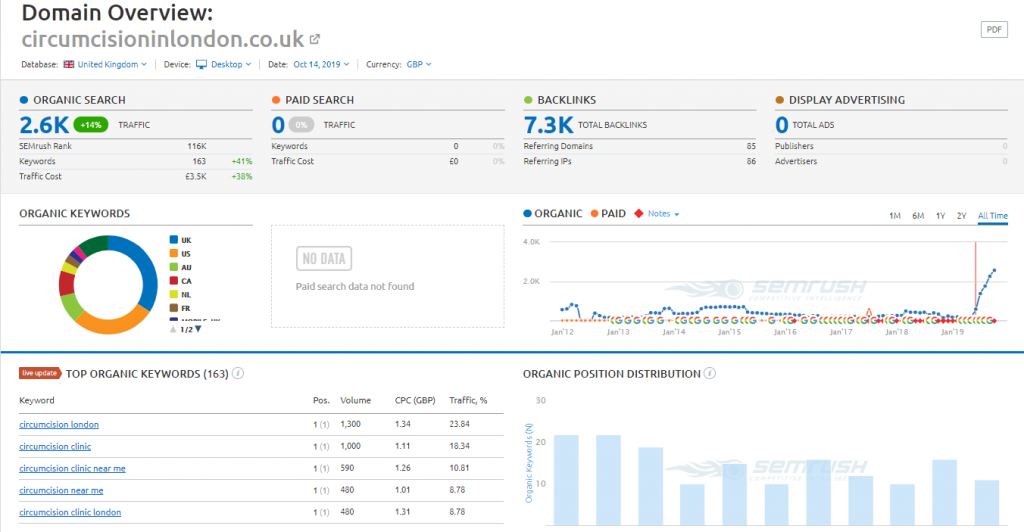Select the 1Y time range tab

(x=940, y=216)
